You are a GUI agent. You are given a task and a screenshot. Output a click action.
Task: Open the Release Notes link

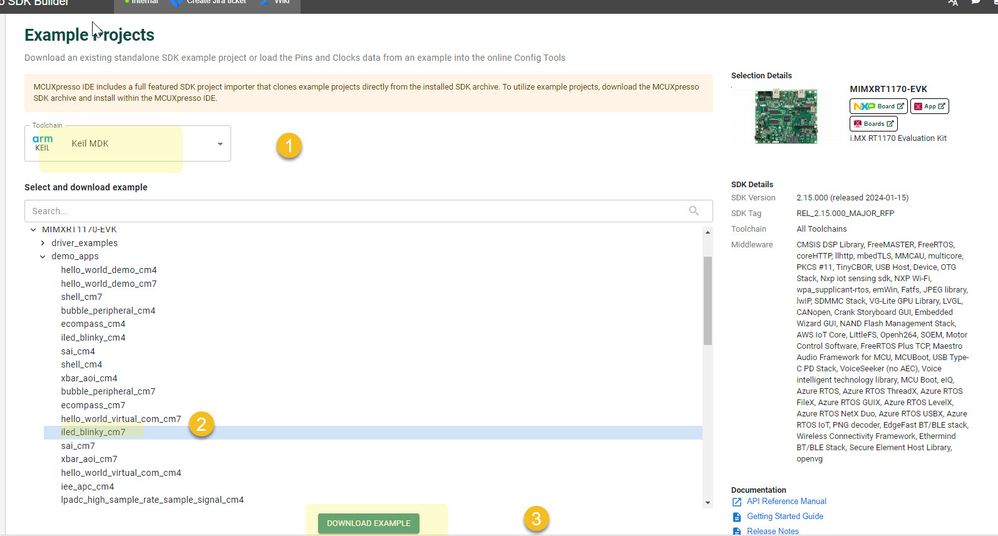pyautogui.click(x=773, y=531)
